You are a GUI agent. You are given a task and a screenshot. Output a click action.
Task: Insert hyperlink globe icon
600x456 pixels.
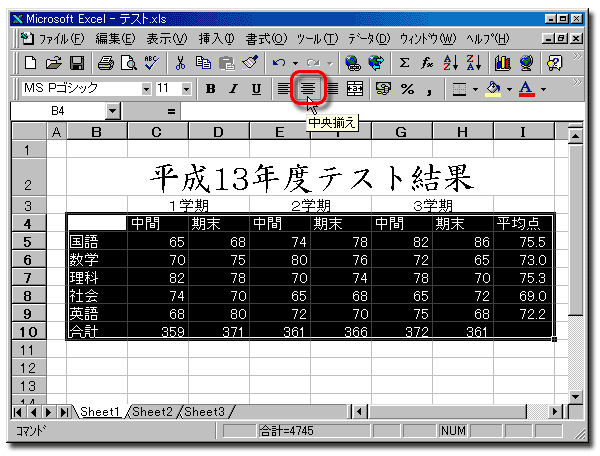point(352,63)
